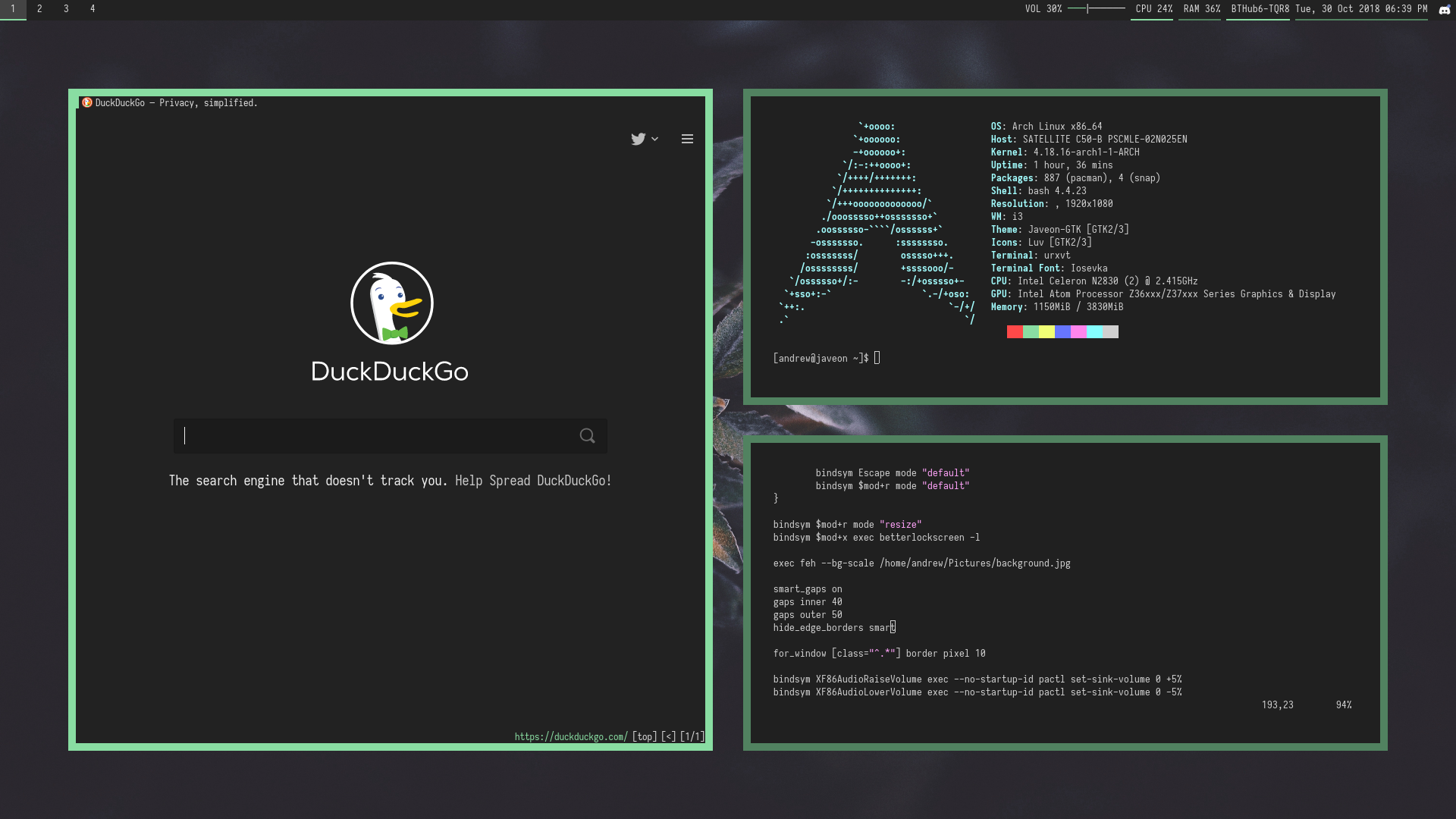Image resolution: width=1456 pixels, height=819 pixels.
Task: Click the pink color block in neofetch
Action: 1078,332
